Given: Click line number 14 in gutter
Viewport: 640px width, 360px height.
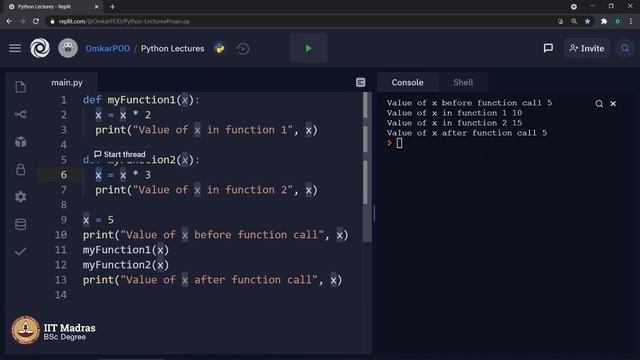Looking at the screenshot, I should [x=61, y=295].
